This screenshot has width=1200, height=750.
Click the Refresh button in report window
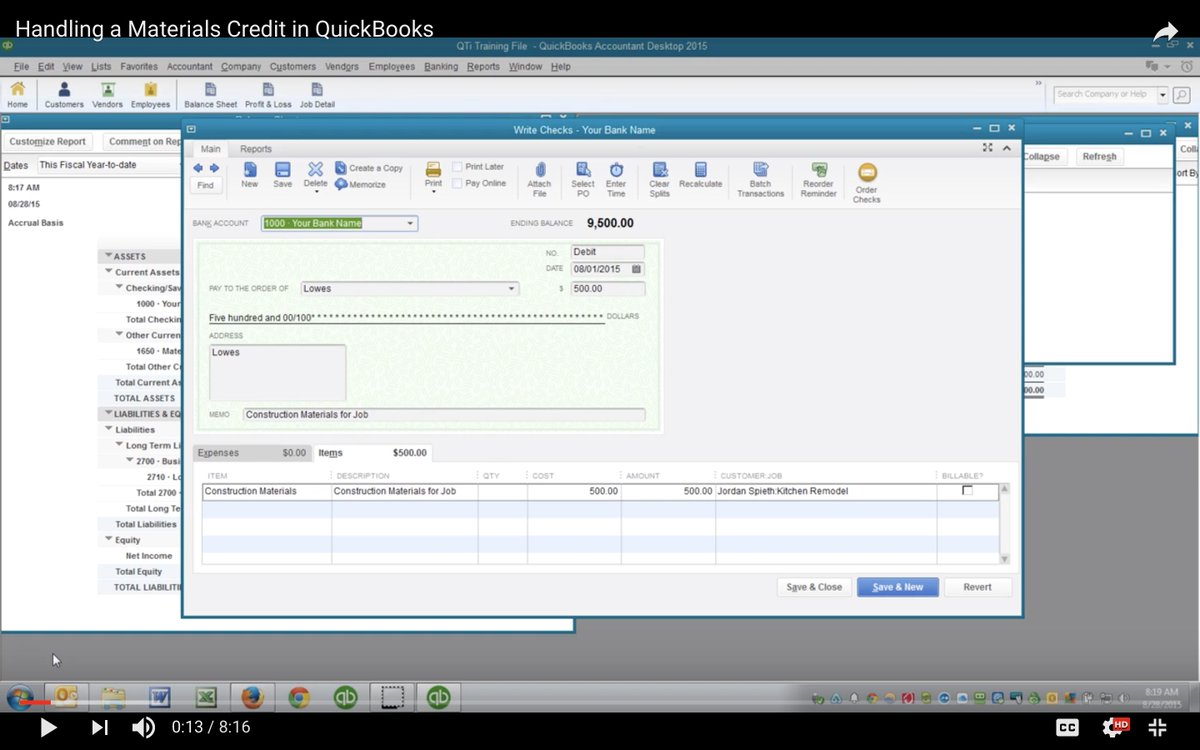click(1099, 157)
